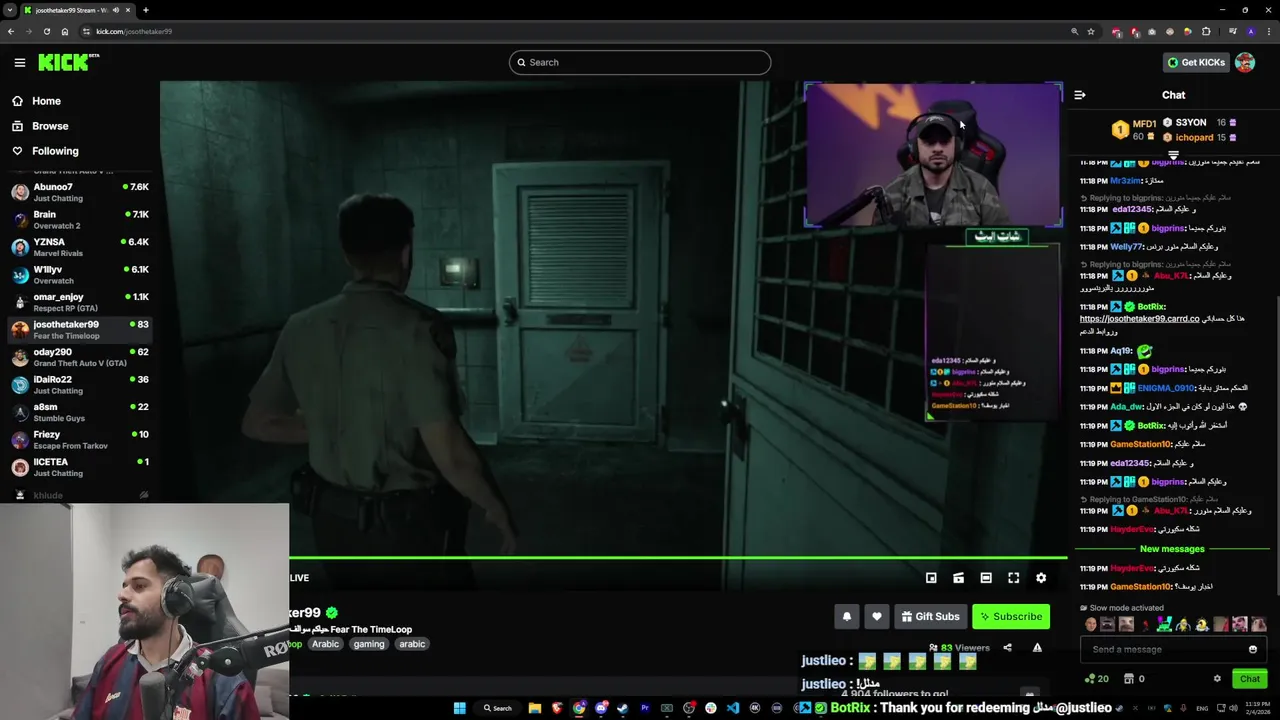The width and height of the screenshot is (1280, 720).
Task: Click the Arabic language tag
Action: click(x=325, y=644)
